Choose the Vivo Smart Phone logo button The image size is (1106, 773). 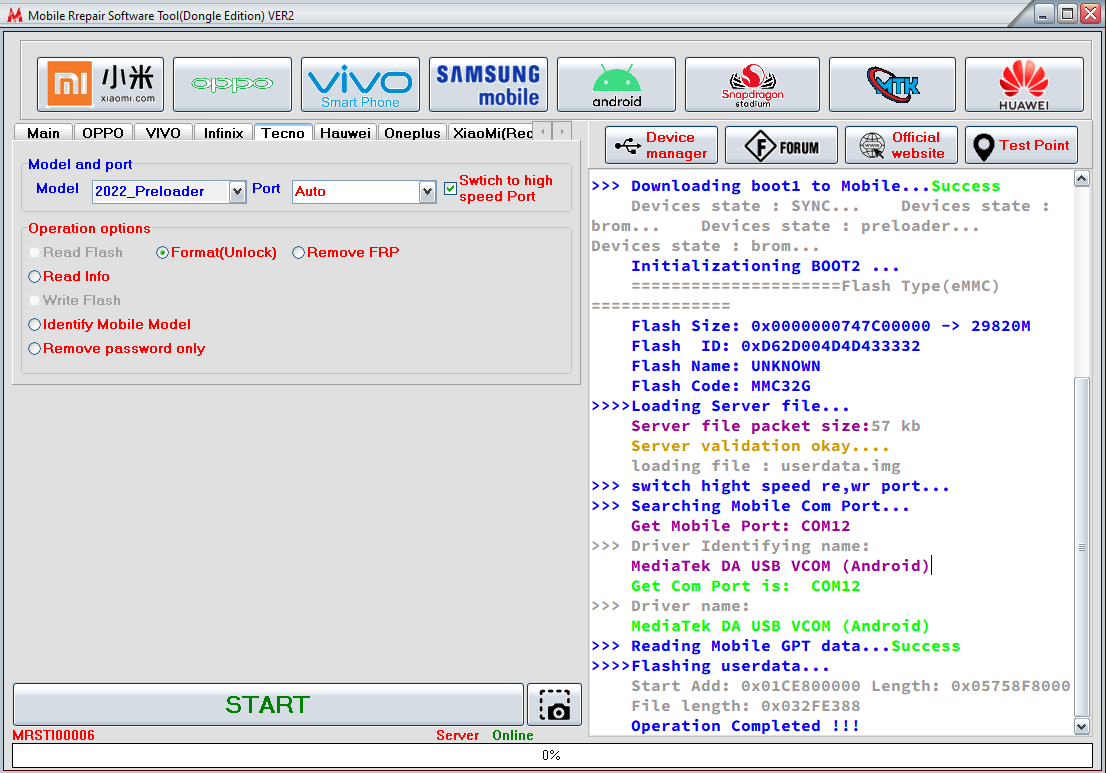(x=360, y=85)
